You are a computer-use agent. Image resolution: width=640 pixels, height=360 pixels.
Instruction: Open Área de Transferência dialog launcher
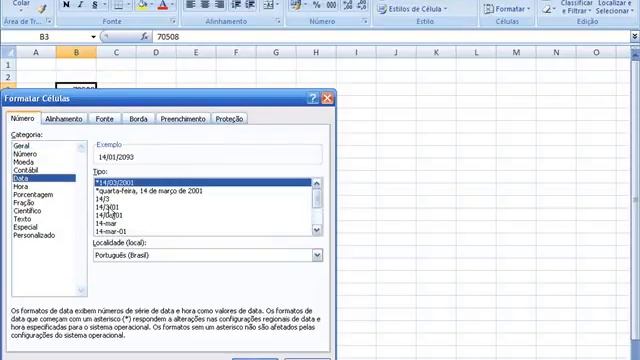49,21
